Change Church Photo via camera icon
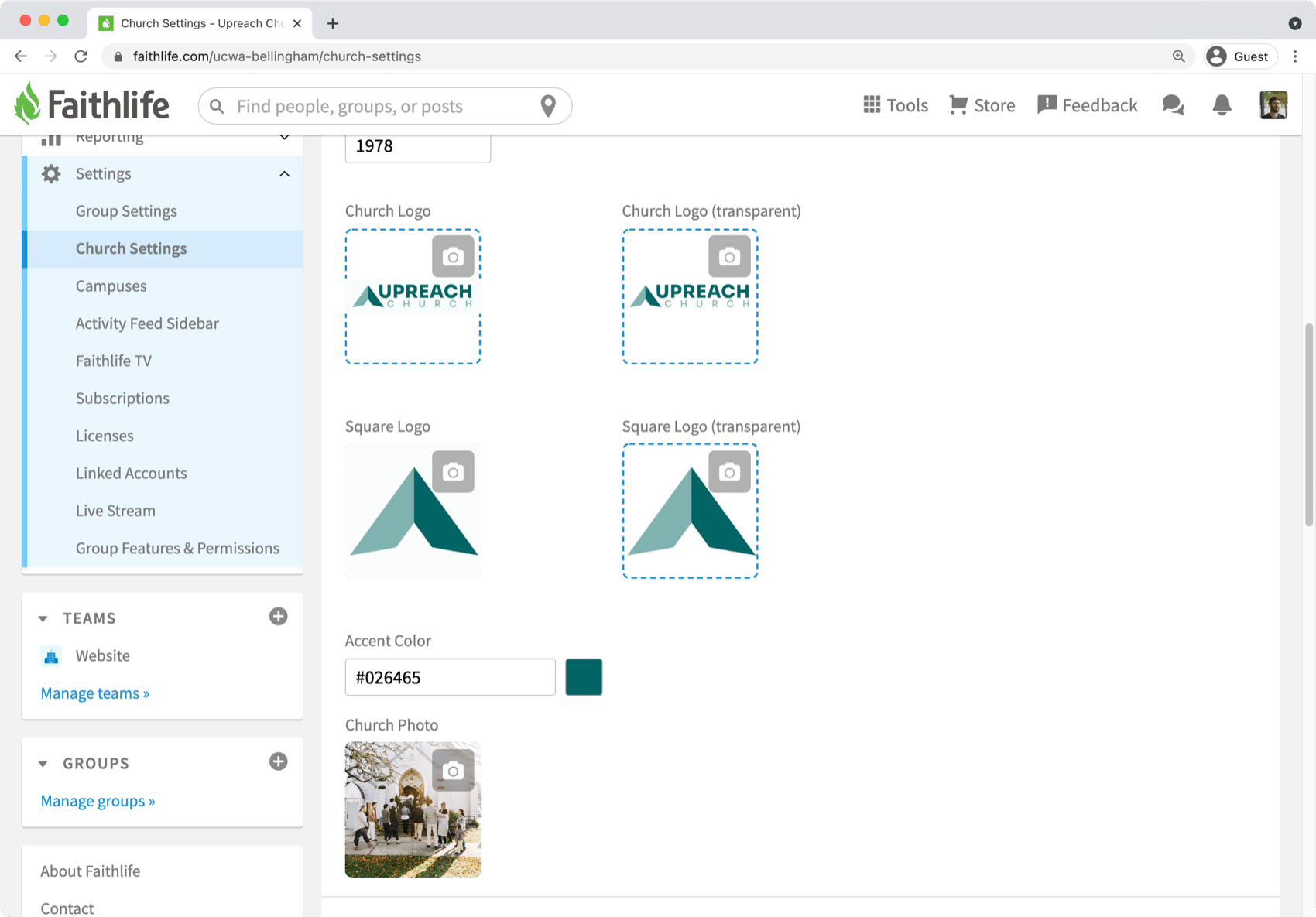This screenshot has width=1316, height=917. (x=453, y=770)
